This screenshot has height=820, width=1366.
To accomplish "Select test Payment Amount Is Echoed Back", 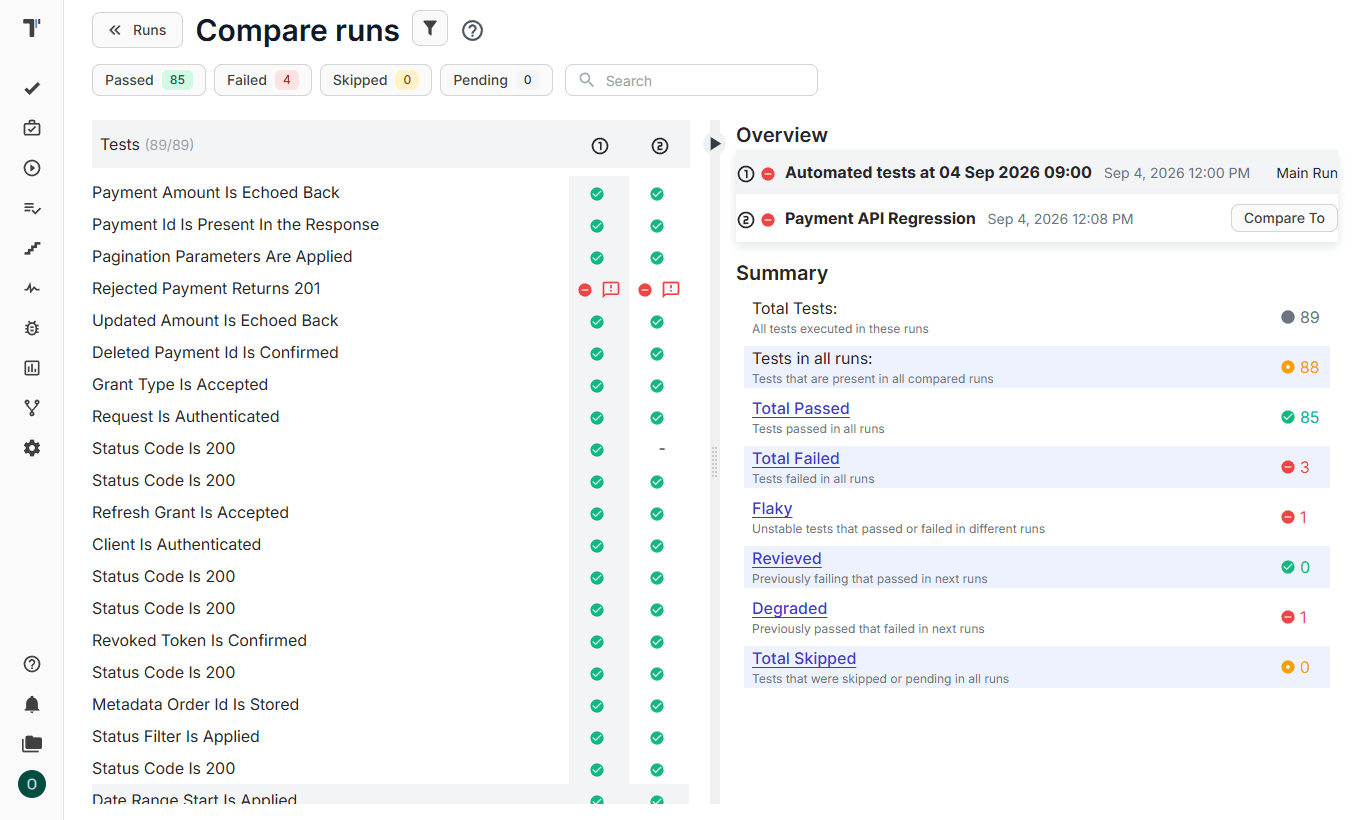I will [x=216, y=192].
